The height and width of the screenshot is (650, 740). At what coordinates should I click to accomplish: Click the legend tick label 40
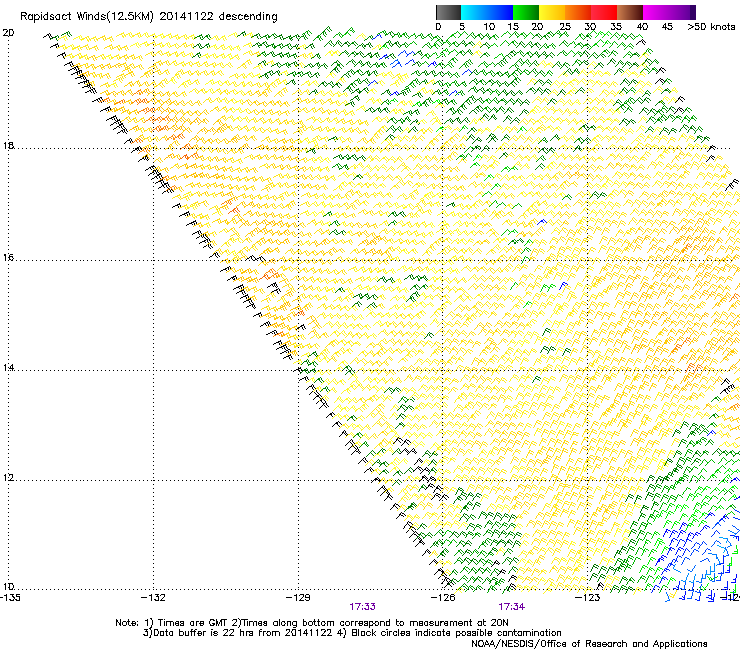point(642,27)
